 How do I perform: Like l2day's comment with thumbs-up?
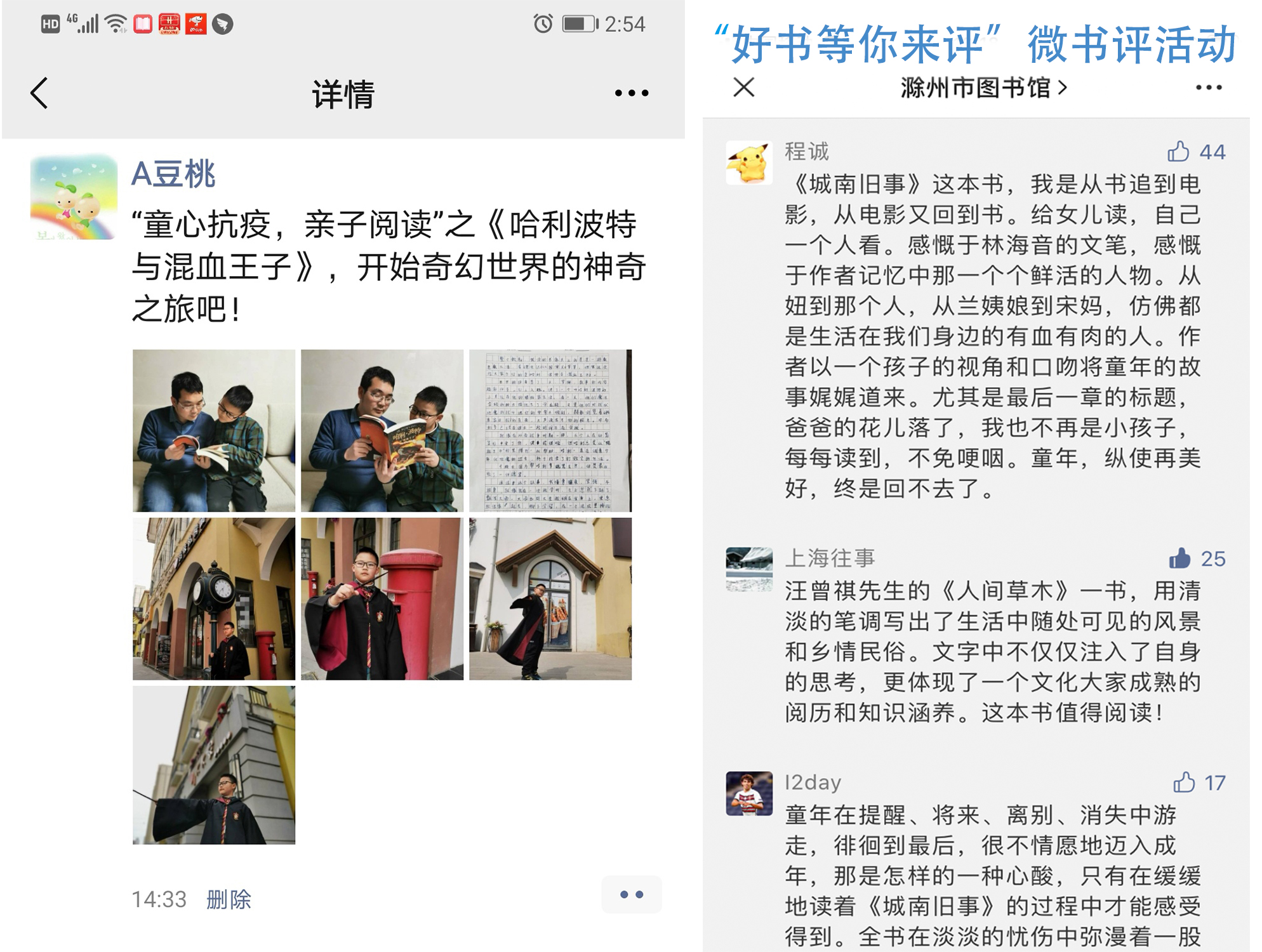[1184, 782]
